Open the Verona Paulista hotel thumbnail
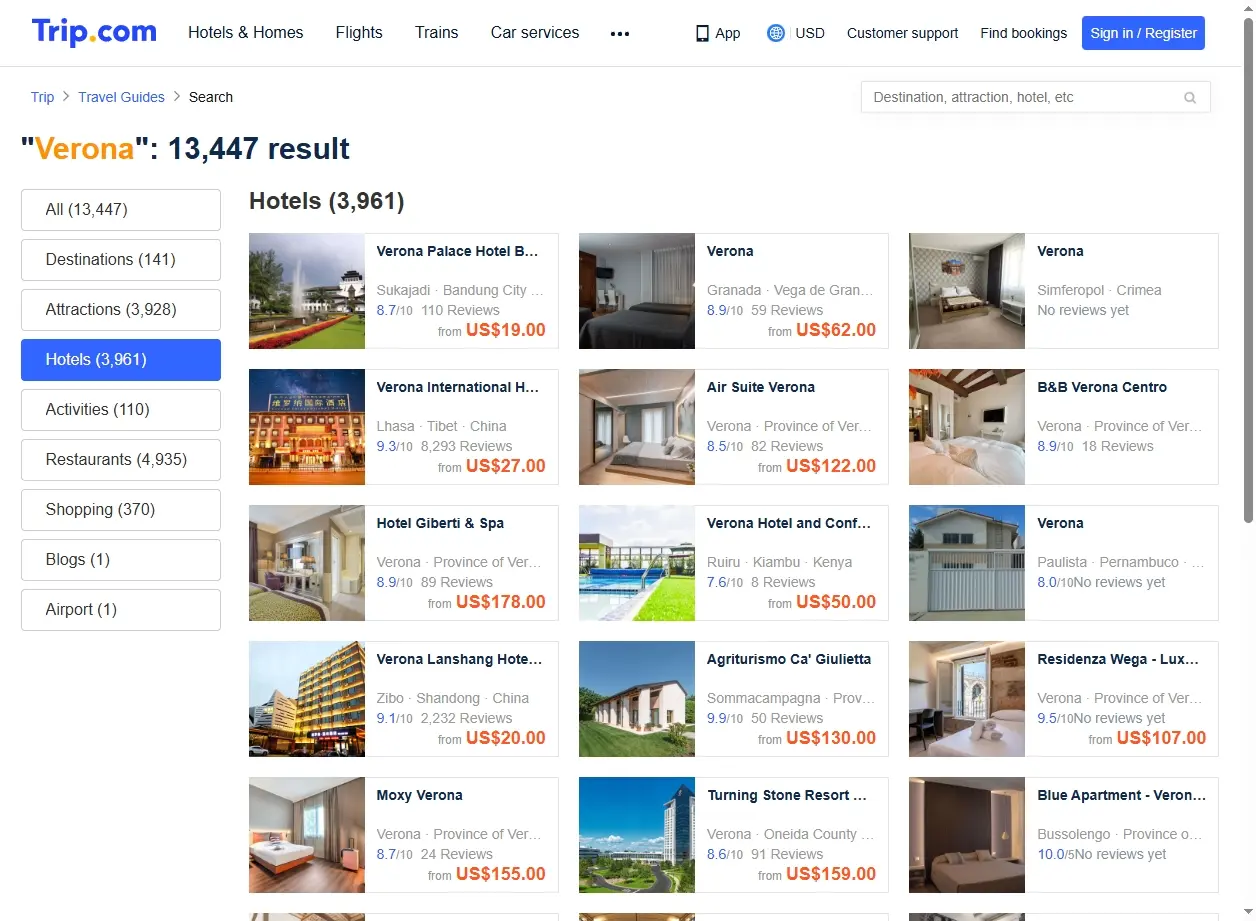1256x921 pixels. pos(967,563)
